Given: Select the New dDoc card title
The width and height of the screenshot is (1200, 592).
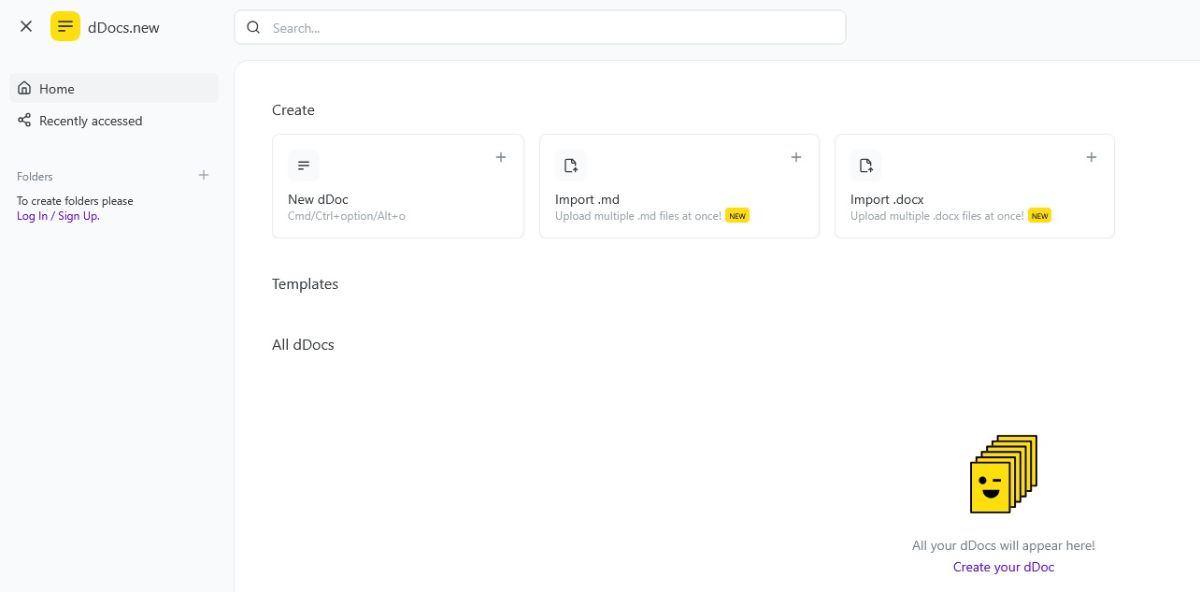Looking at the screenshot, I should (318, 199).
